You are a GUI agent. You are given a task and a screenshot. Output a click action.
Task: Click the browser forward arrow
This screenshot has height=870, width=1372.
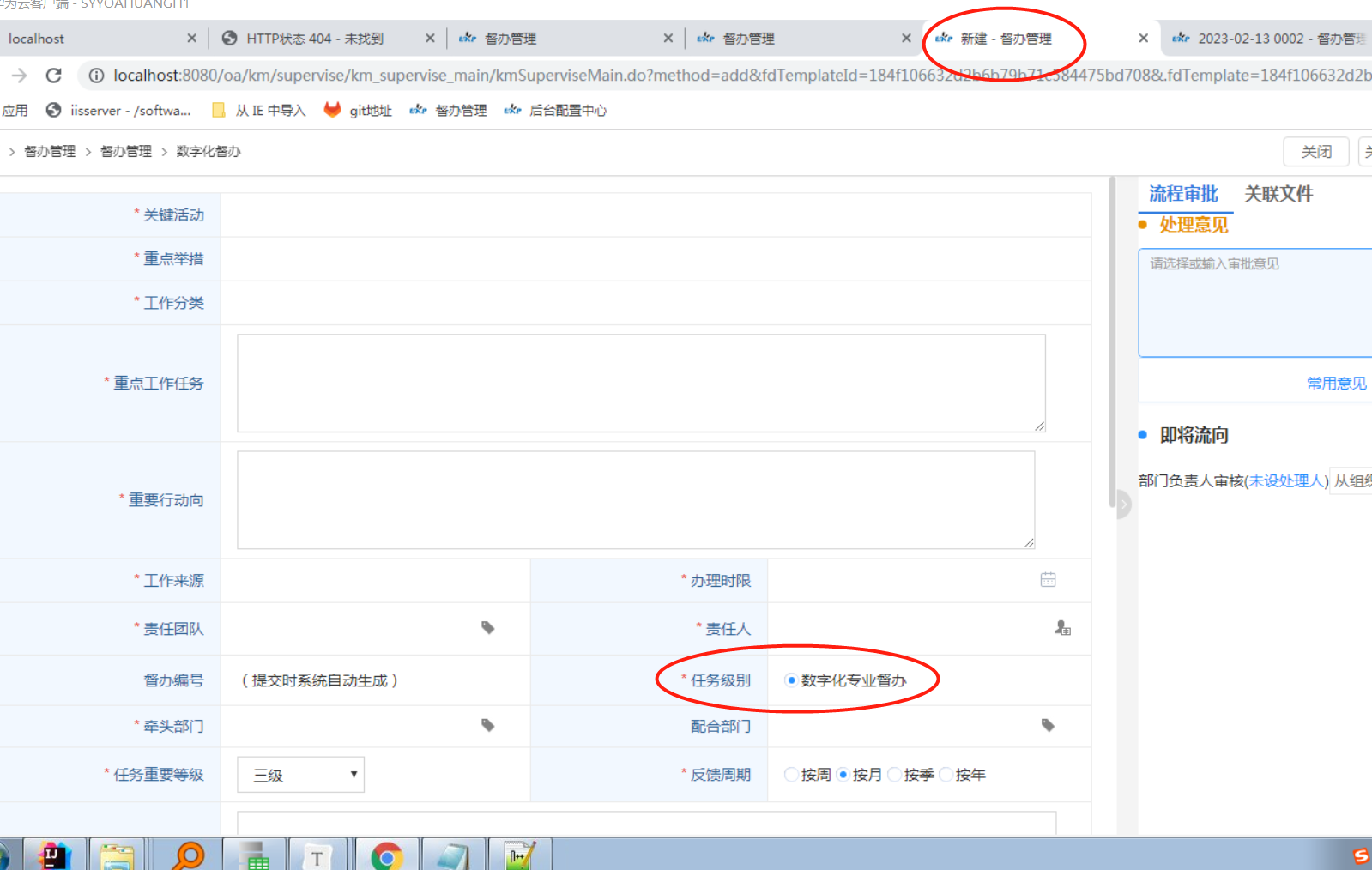19,76
